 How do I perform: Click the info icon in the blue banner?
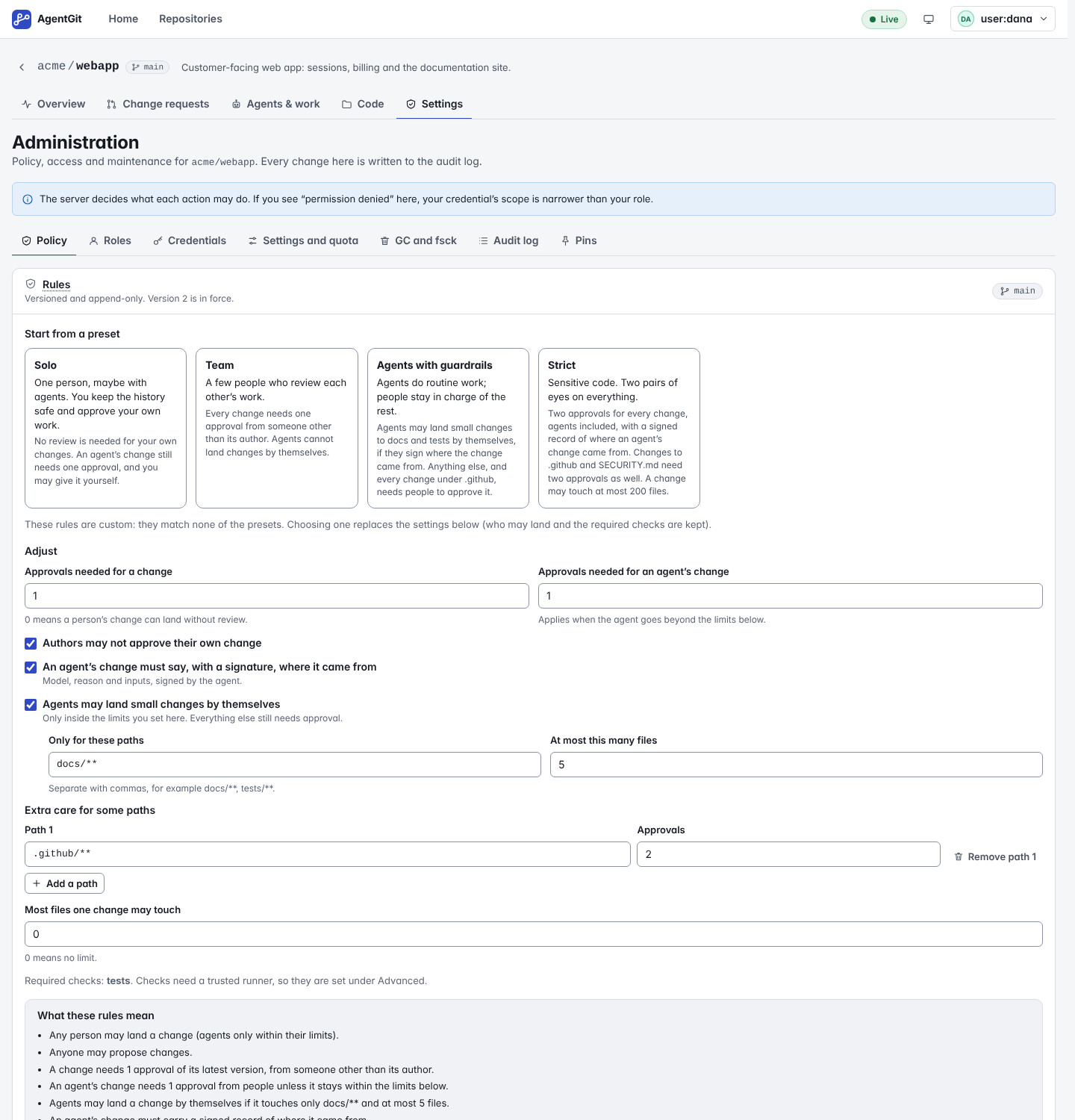pos(28,199)
